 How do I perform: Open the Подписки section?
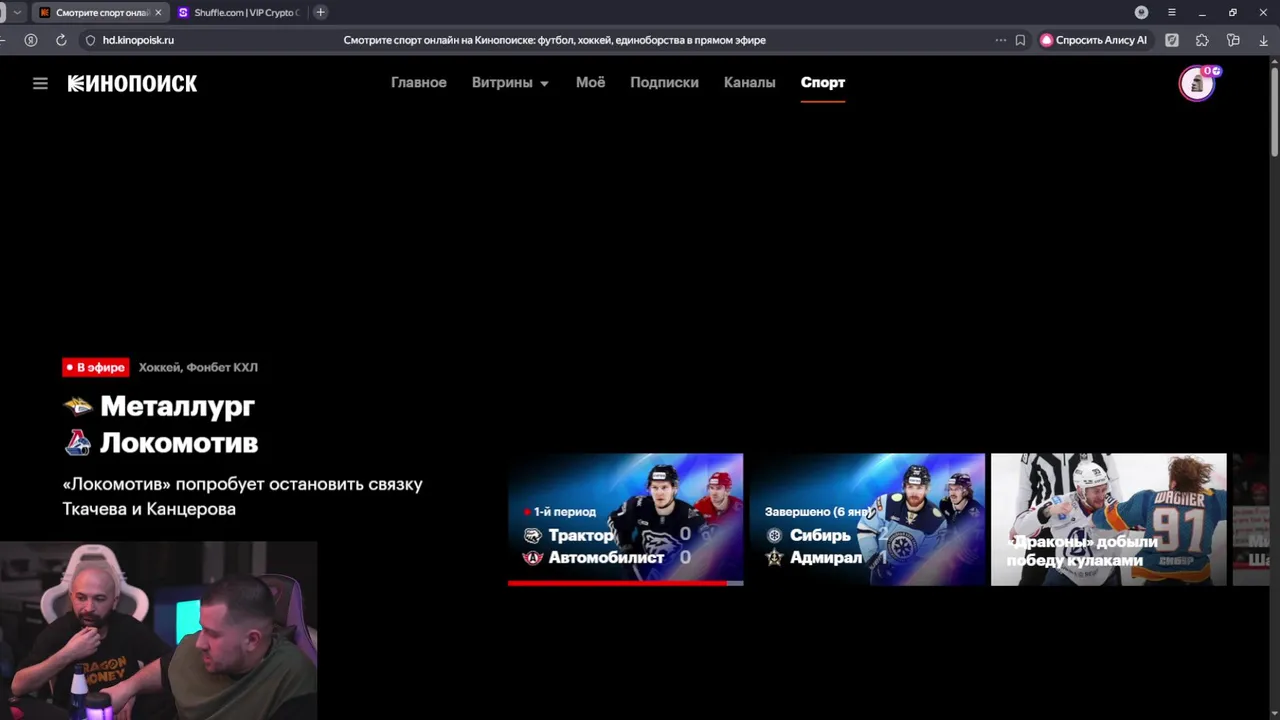664,83
